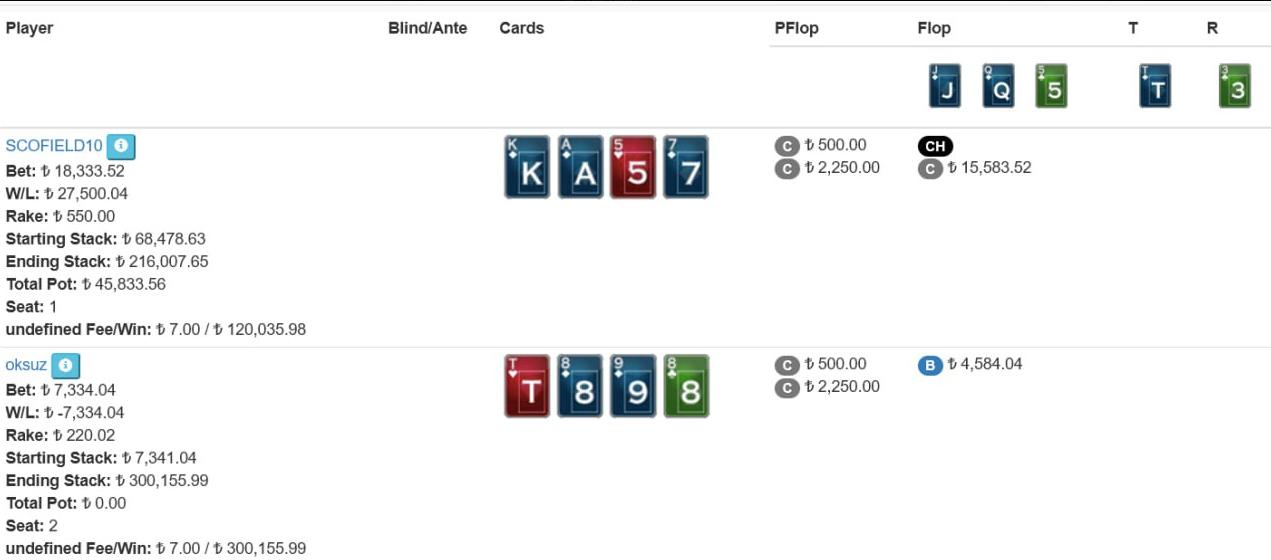Click the PFlop column header

point(796,28)
